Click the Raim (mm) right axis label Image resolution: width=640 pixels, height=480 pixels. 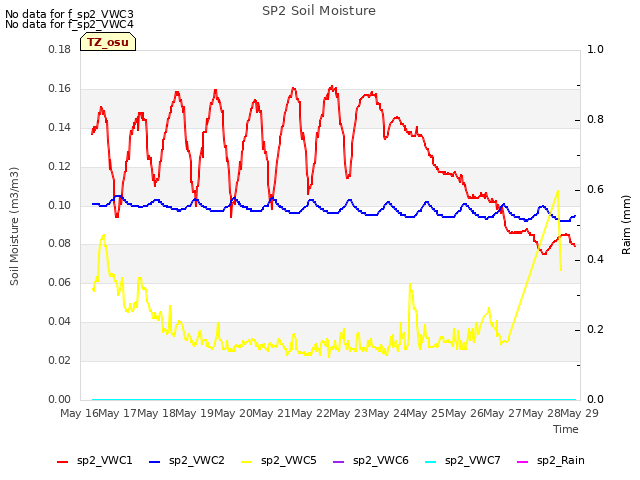coord(626,225)
